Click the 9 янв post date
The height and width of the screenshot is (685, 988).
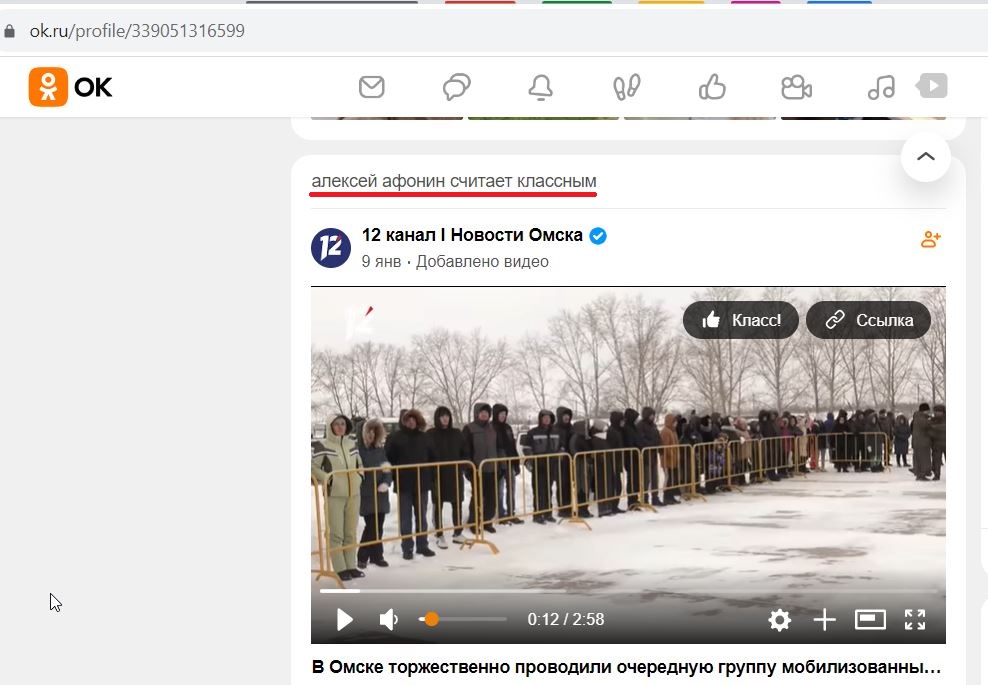pyautogui.click(x=381, y=262)
